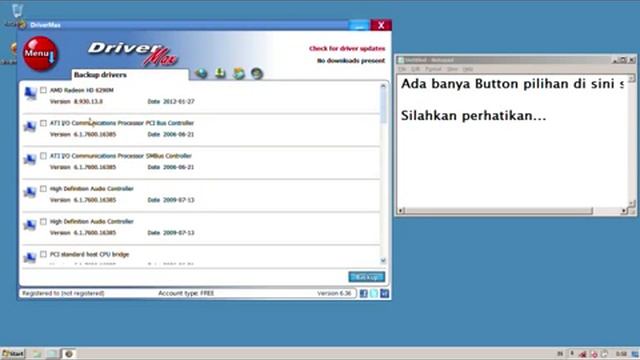
Task: Open DriverMax Twitter icon in status bar
Action: (x=374, y=293)
